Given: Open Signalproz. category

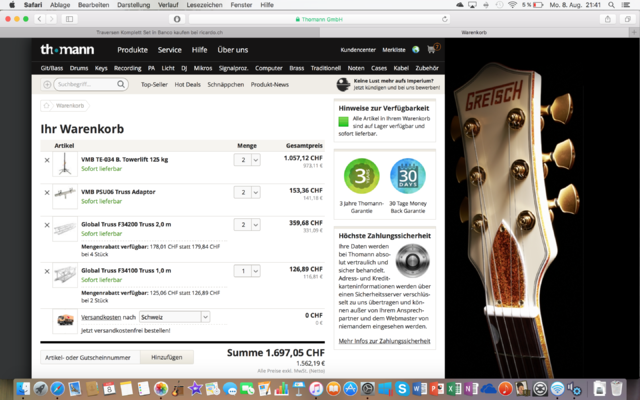Looking at the screenshot, I should (233, 68).
